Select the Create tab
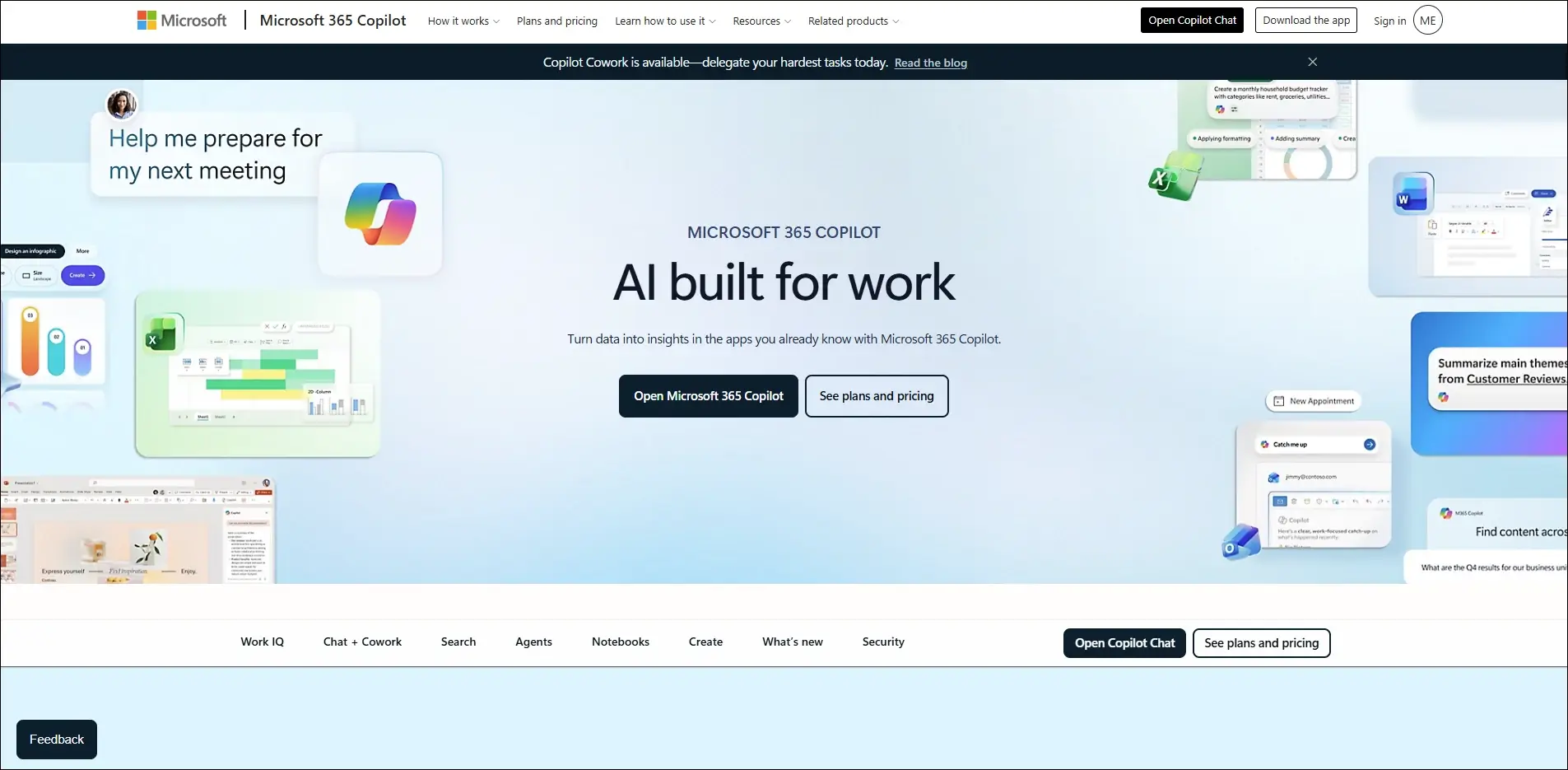 705,642
